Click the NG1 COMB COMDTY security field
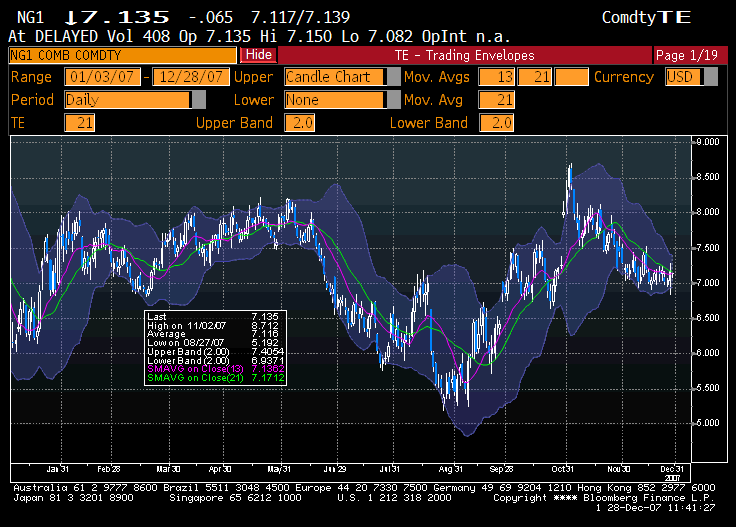Screen dimensions: 736x527 coord(122,55)
